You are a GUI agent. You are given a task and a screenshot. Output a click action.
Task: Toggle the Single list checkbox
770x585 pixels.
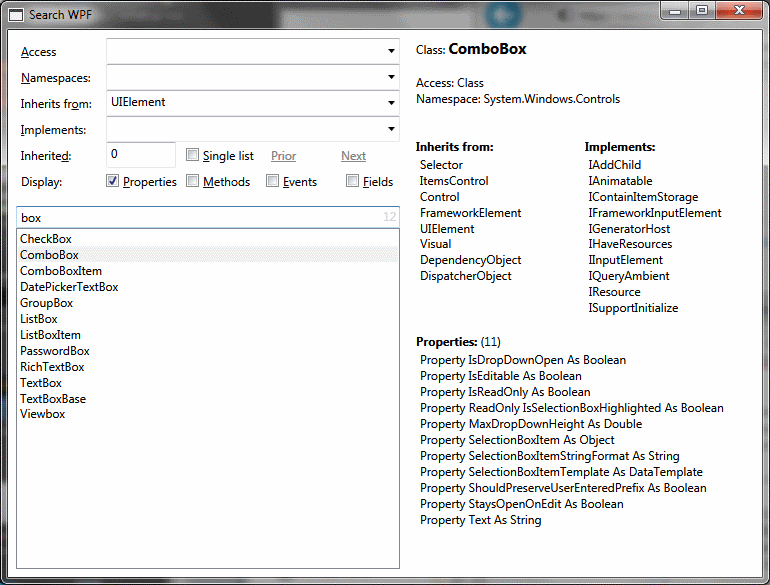click(x=192, y=155)
